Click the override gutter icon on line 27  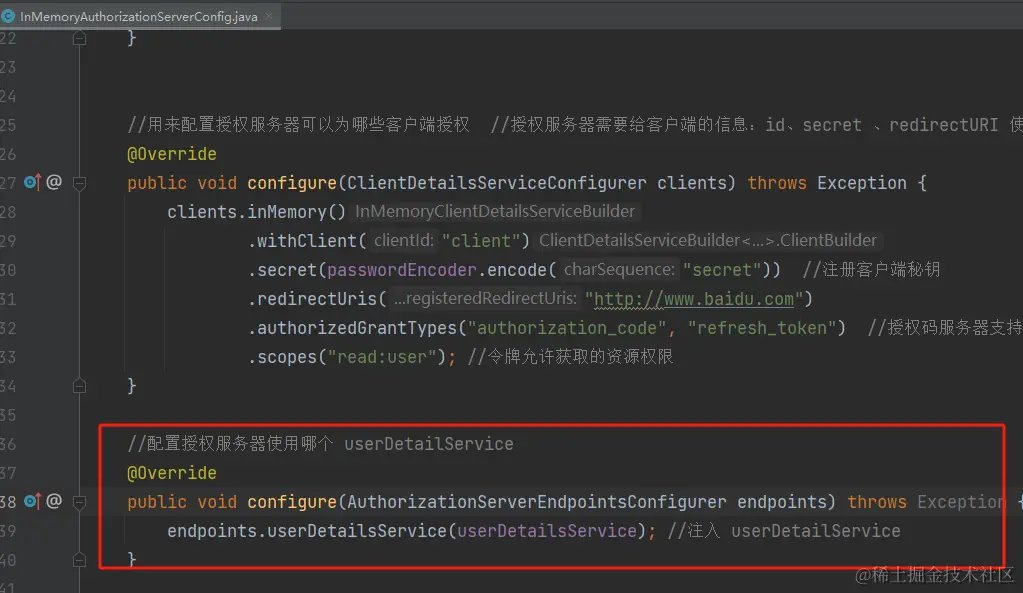tap(33, 182)
